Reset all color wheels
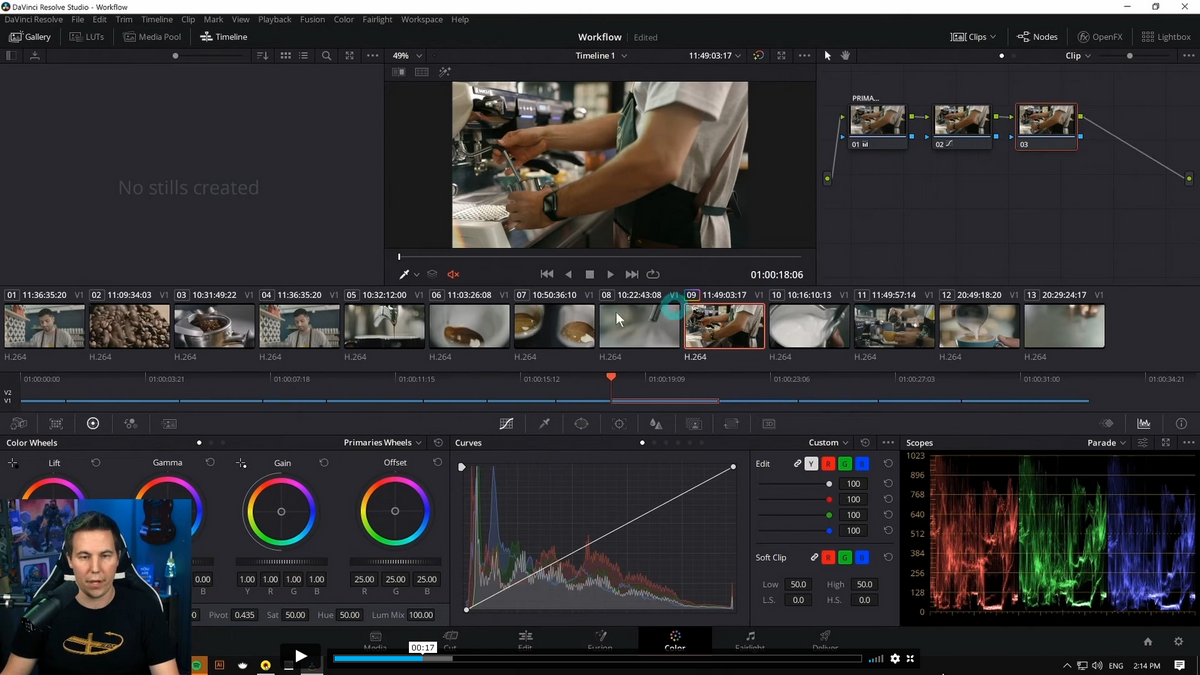The height and width of the screenshot is (675, 1200). [438, 443]
